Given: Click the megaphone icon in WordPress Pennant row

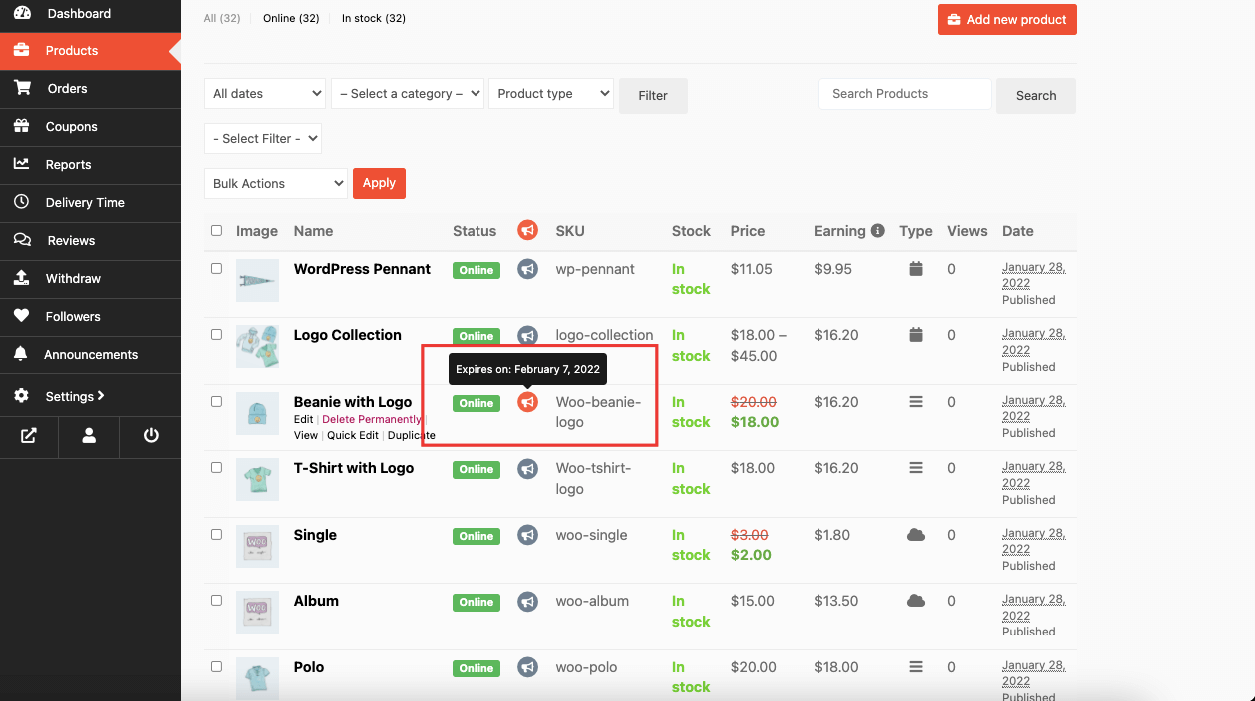Looking at the screenshot, I should pos(527,269).
